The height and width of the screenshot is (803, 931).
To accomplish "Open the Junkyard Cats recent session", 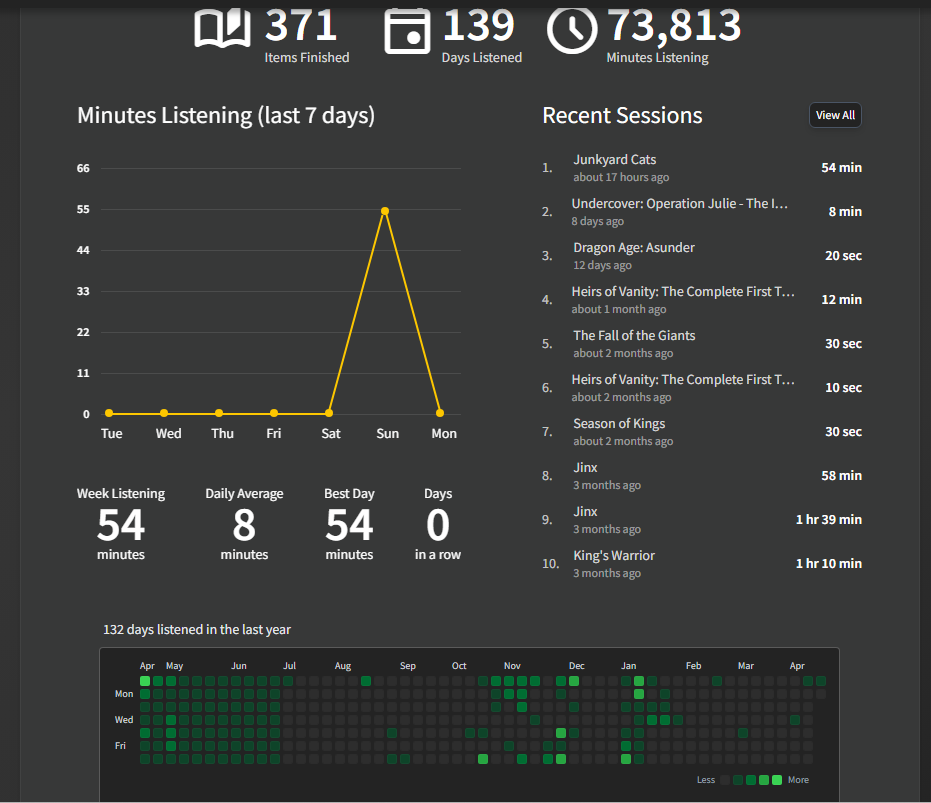I will coord(614,160).
